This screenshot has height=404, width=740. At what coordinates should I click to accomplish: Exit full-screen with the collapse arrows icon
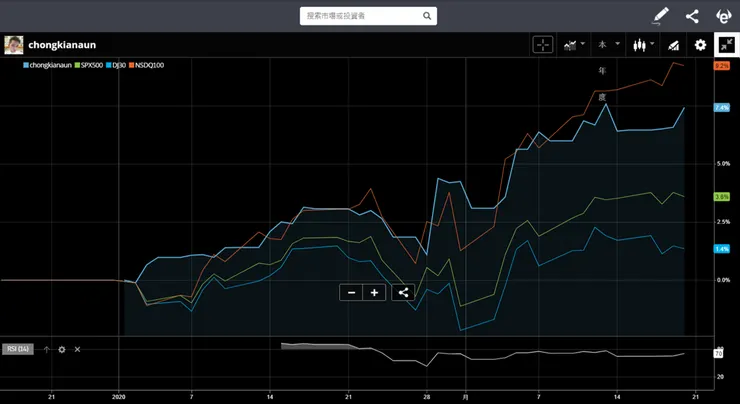727,45
